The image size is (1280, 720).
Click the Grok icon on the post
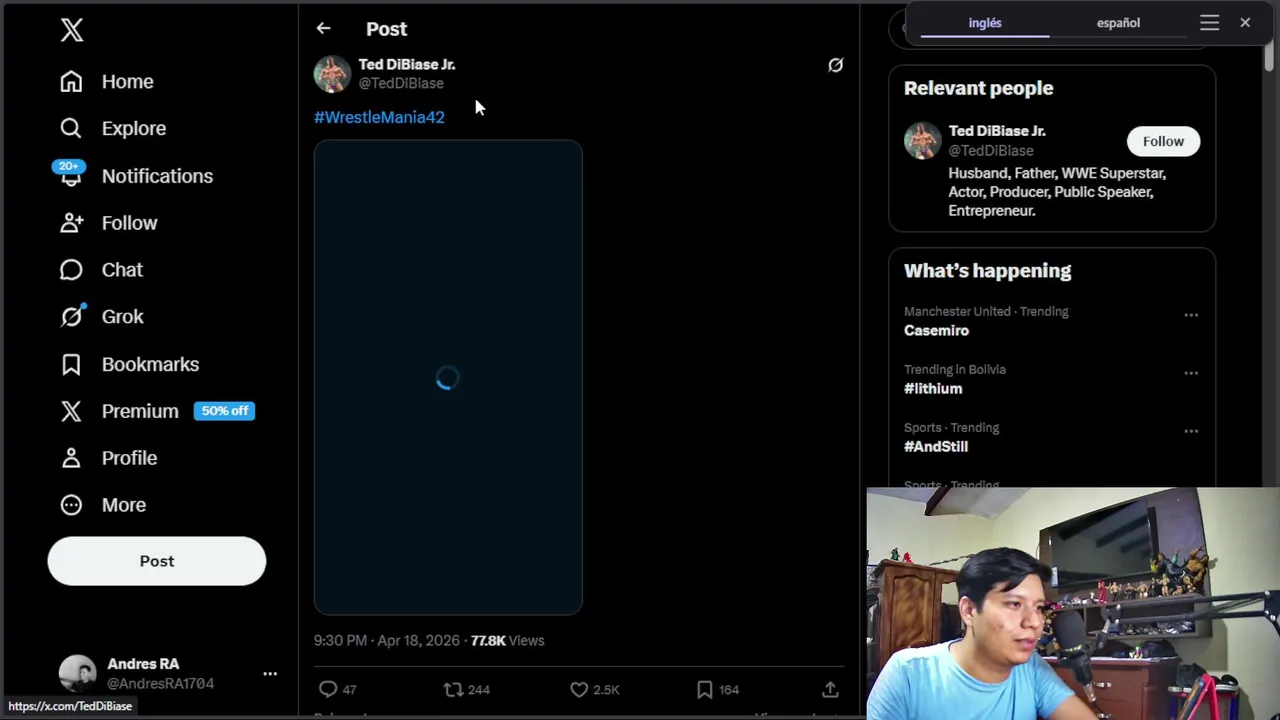tap(835, 65)
